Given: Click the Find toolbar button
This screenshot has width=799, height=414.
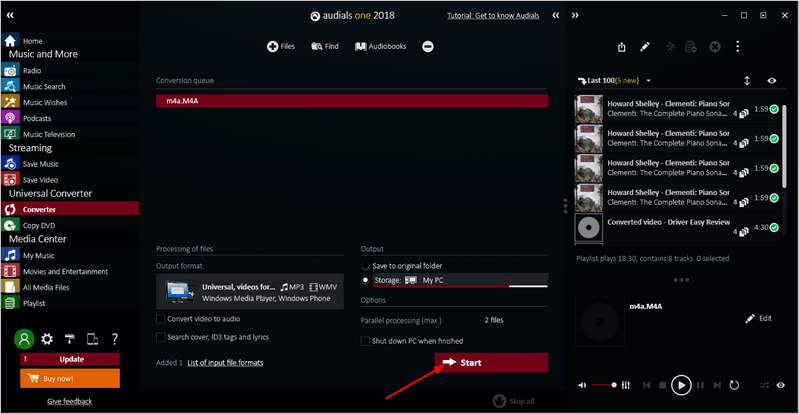Looking at the screenshot, I should (325, 46).
